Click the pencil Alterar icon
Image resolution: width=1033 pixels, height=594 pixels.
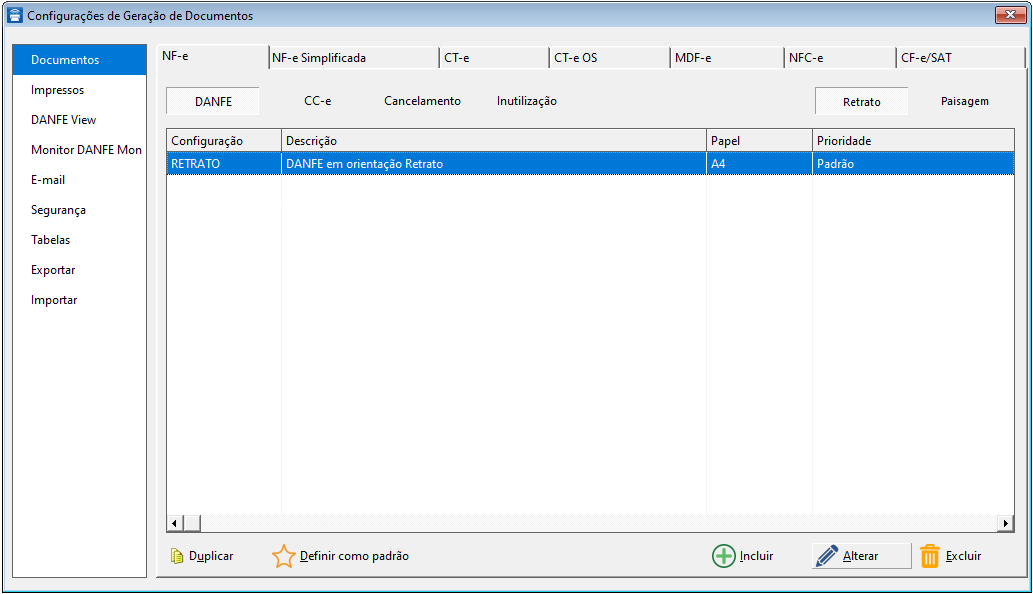click(826, 556)
